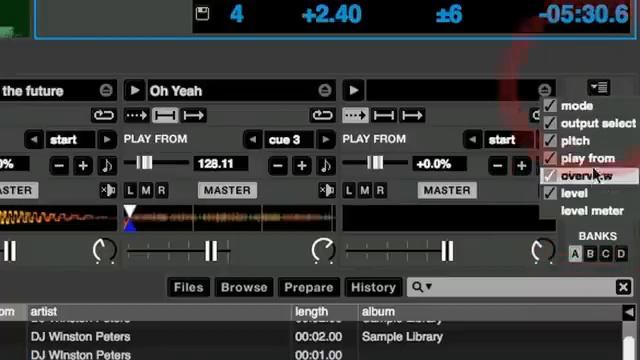Turn the Oh Yeah gain knob
640x360 pixels.
323,250
